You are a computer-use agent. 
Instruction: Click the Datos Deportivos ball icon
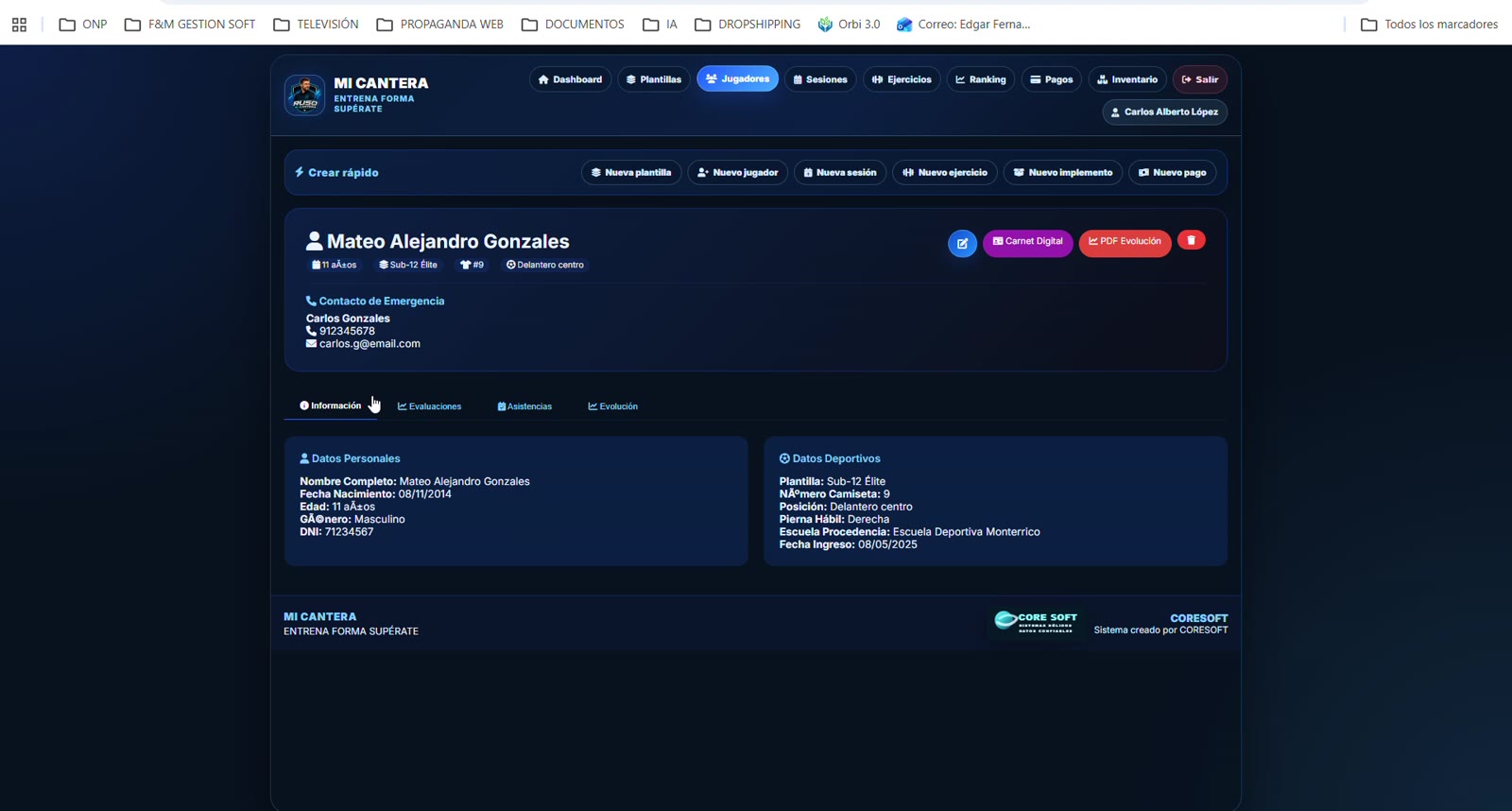click(x=784, y=458)
